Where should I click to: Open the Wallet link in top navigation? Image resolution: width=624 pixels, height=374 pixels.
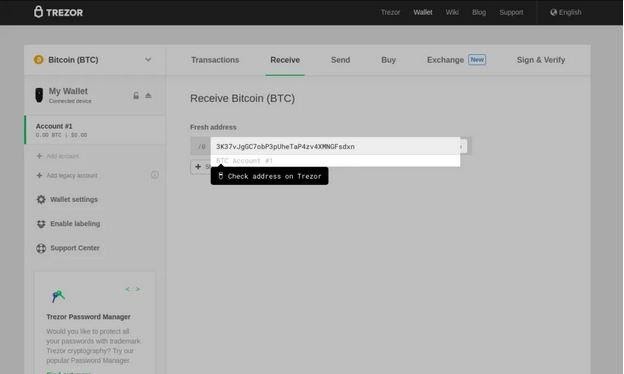(423, 12)
